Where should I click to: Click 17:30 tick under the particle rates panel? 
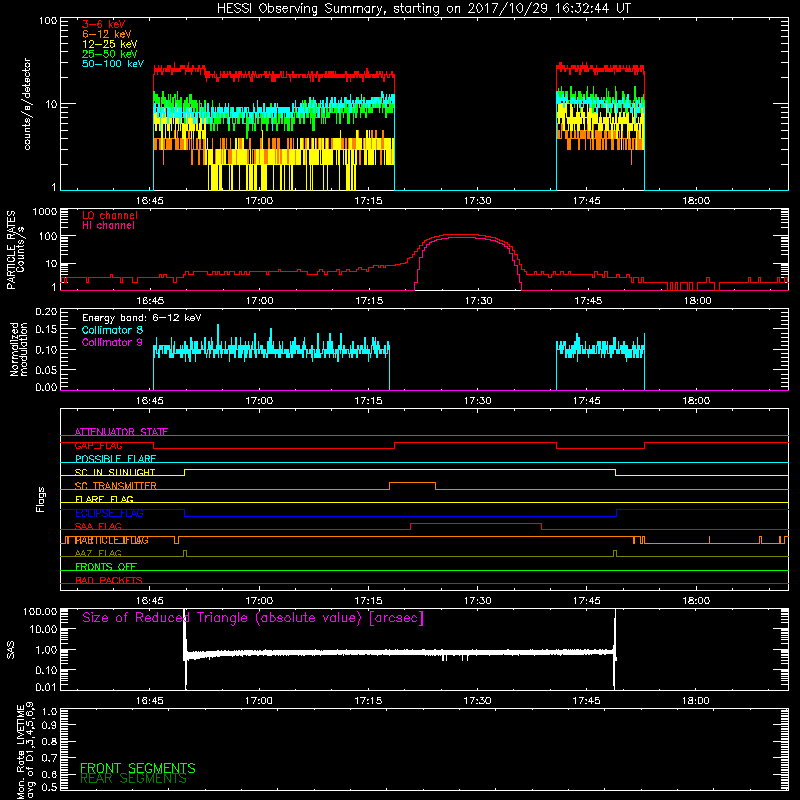click(479, 301)
